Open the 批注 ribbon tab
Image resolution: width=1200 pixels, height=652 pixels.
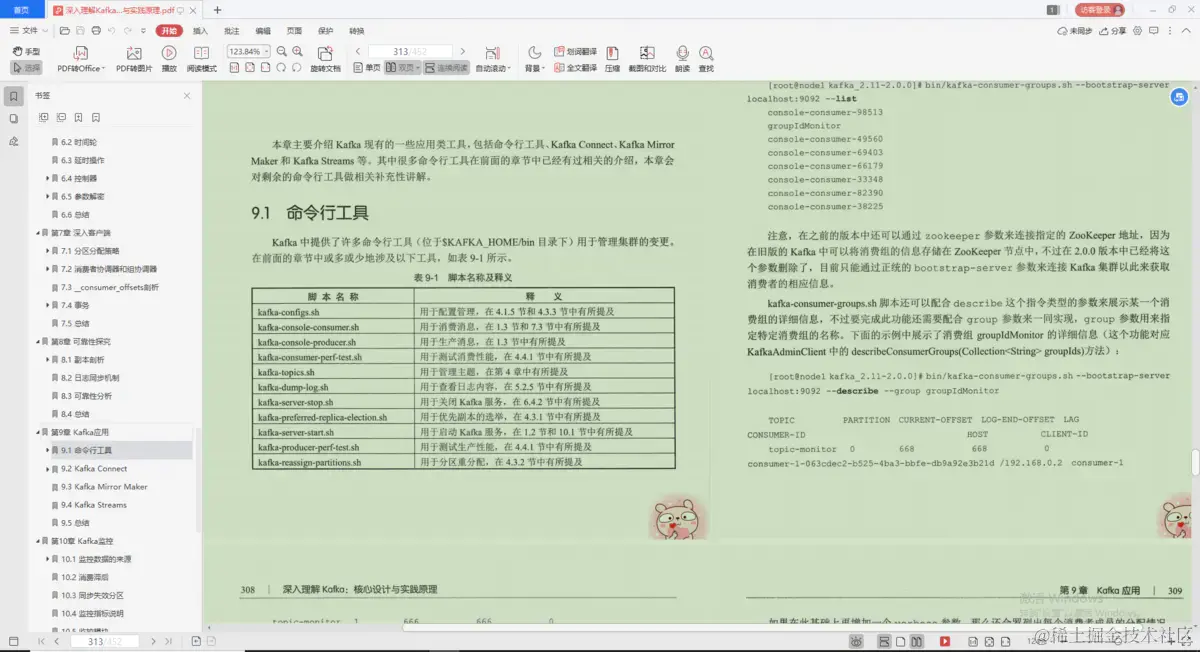click(232, 31)
